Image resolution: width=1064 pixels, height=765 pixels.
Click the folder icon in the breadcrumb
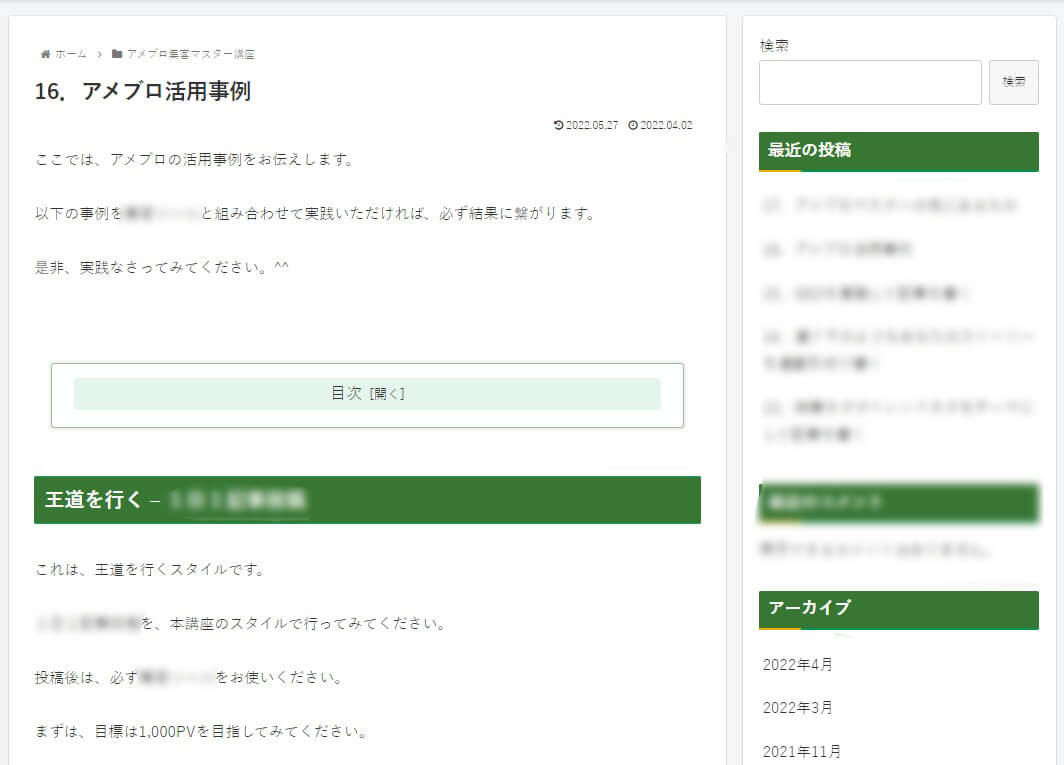click(117, 54)
